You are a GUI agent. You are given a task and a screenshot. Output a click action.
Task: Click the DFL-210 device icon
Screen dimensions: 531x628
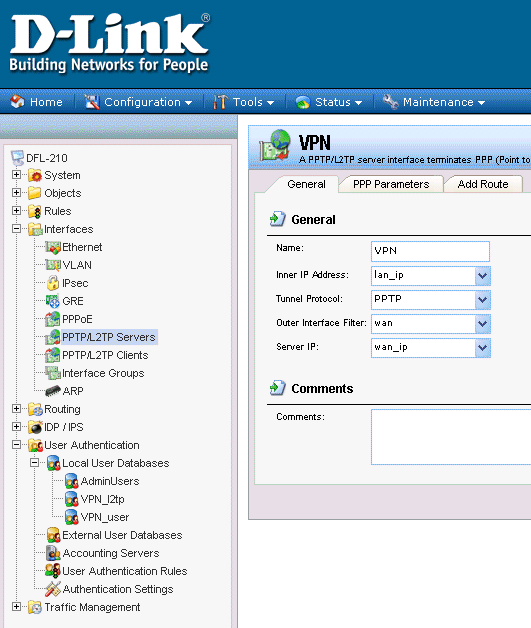(x=17, y=158)
